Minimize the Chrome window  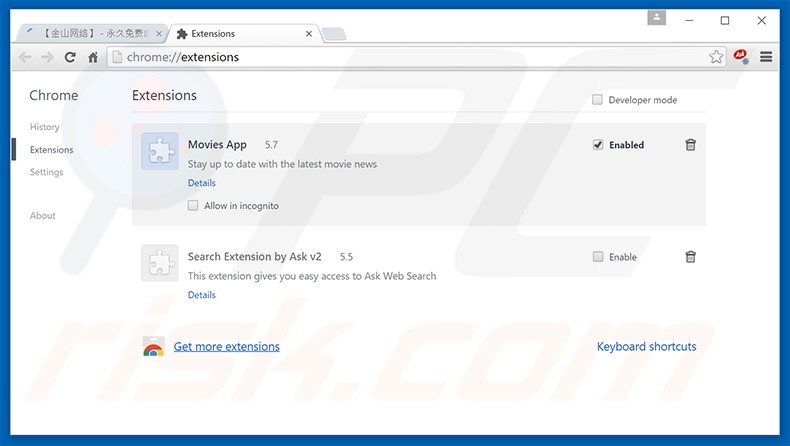(x=689, y=21)
